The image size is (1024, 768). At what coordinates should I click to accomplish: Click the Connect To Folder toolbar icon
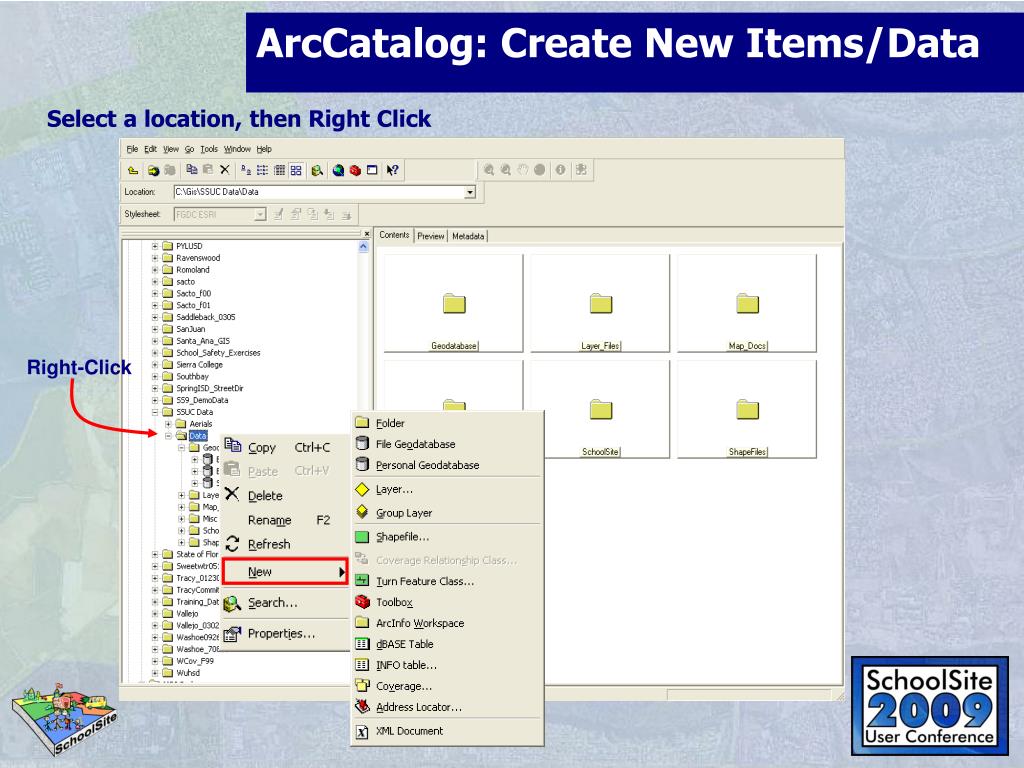(x=153, y=170)
